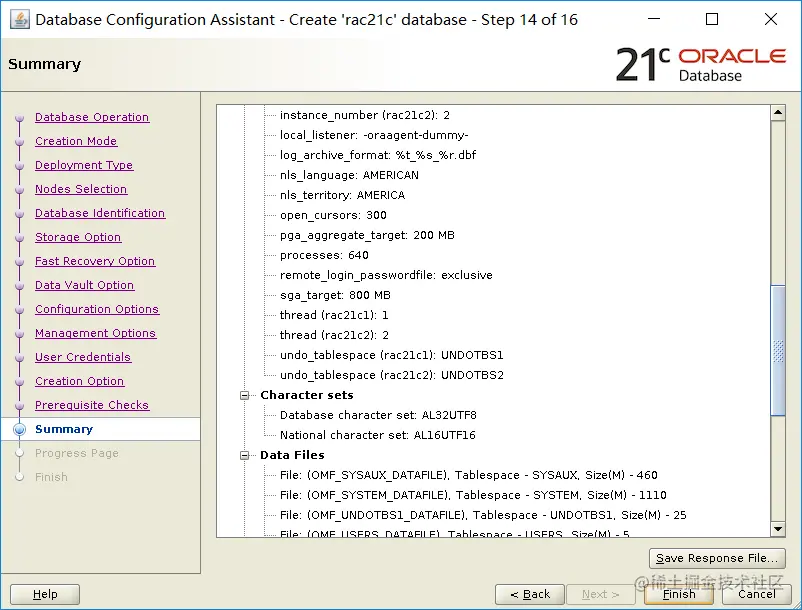
Task: Cancel the database creation wizard
Action: point(757,594)
